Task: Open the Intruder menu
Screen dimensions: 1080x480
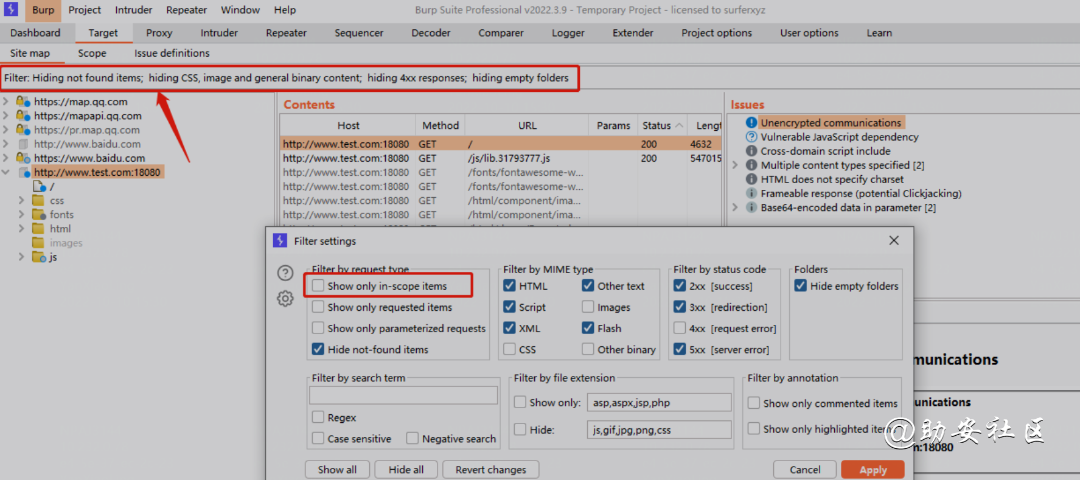Action: point(134,10)
